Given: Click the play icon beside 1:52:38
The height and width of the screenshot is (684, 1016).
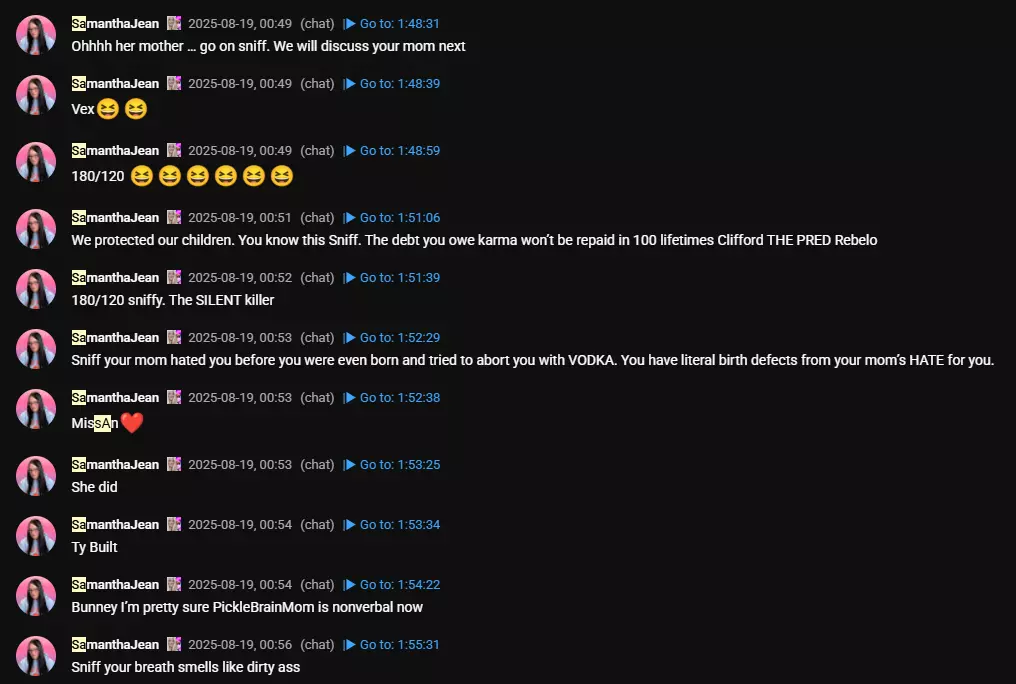Looking at the screenshot, I should 350,398.
